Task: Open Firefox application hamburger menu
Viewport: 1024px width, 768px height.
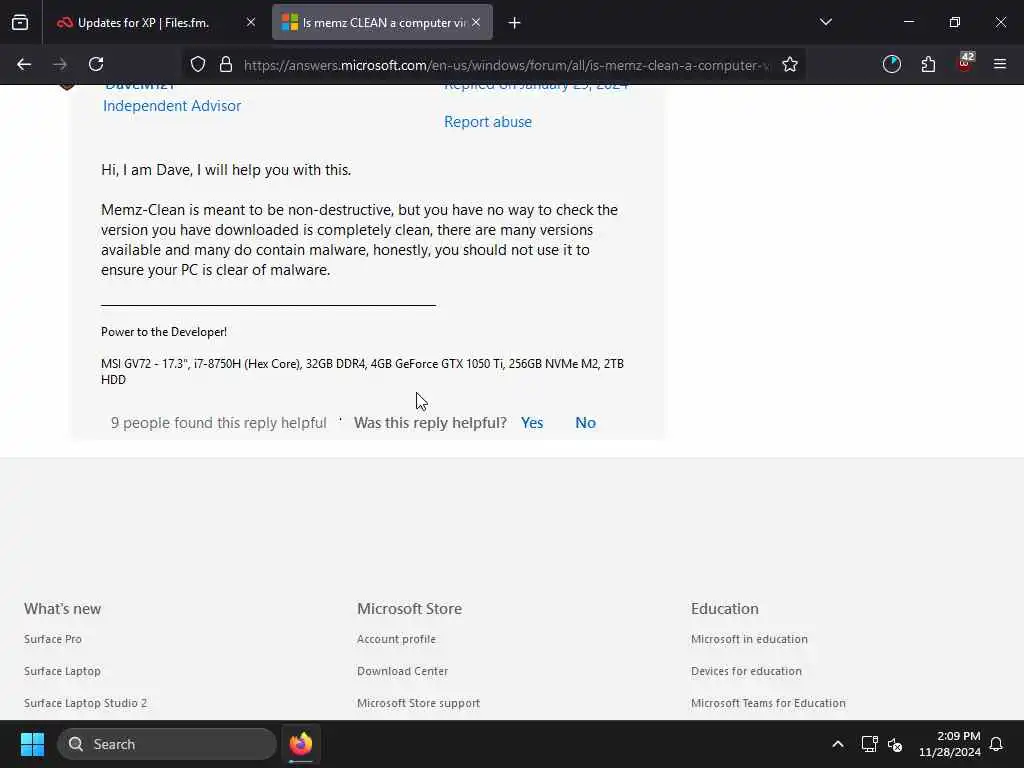Action: point(1000,64)
